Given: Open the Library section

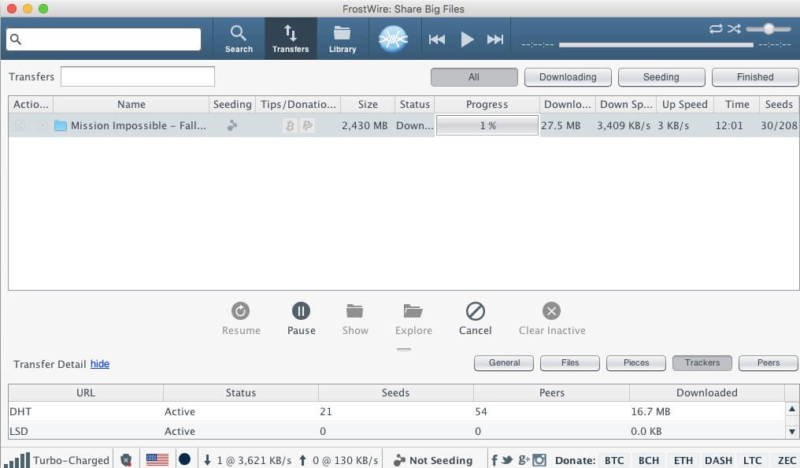Looking at the screenshot, I should coord(342,39).
